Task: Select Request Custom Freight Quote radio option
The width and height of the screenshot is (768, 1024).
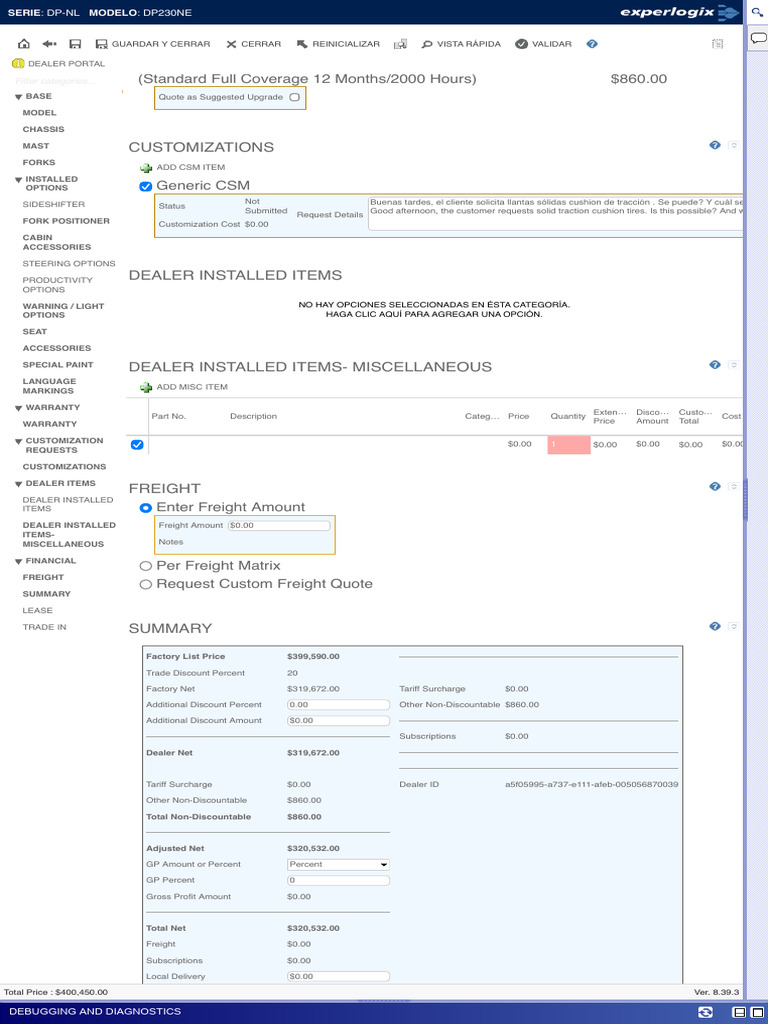Action: [146, 584]
